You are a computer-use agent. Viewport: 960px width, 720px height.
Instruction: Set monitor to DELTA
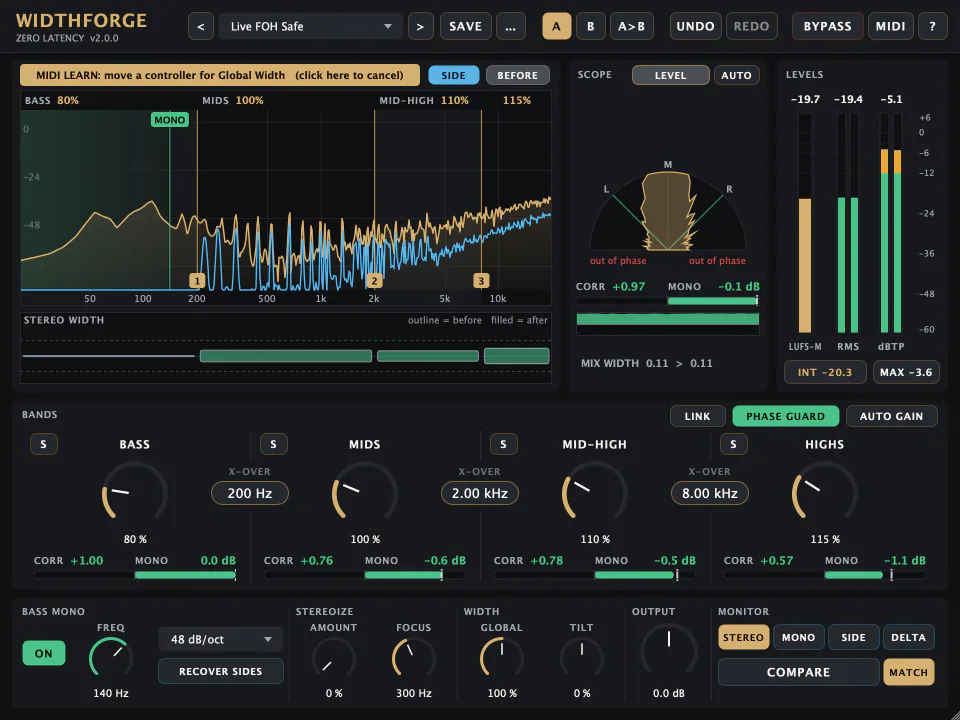click(x=909, y=637)
